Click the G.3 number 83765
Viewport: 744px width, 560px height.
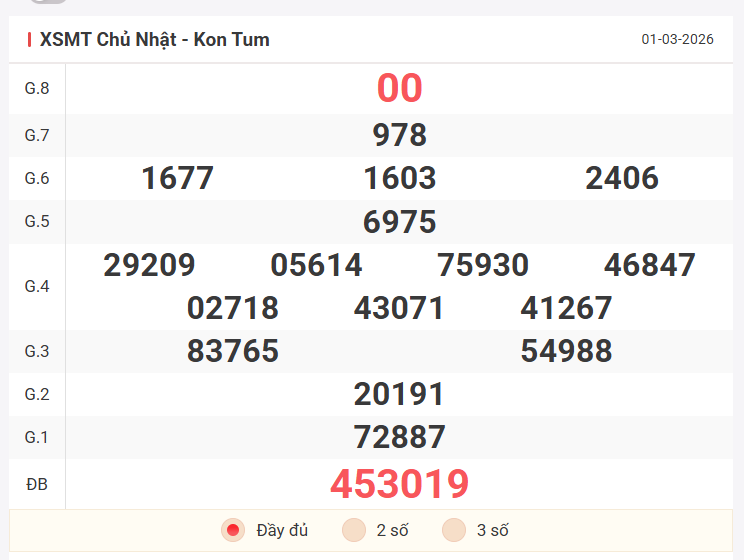[232, 351]
